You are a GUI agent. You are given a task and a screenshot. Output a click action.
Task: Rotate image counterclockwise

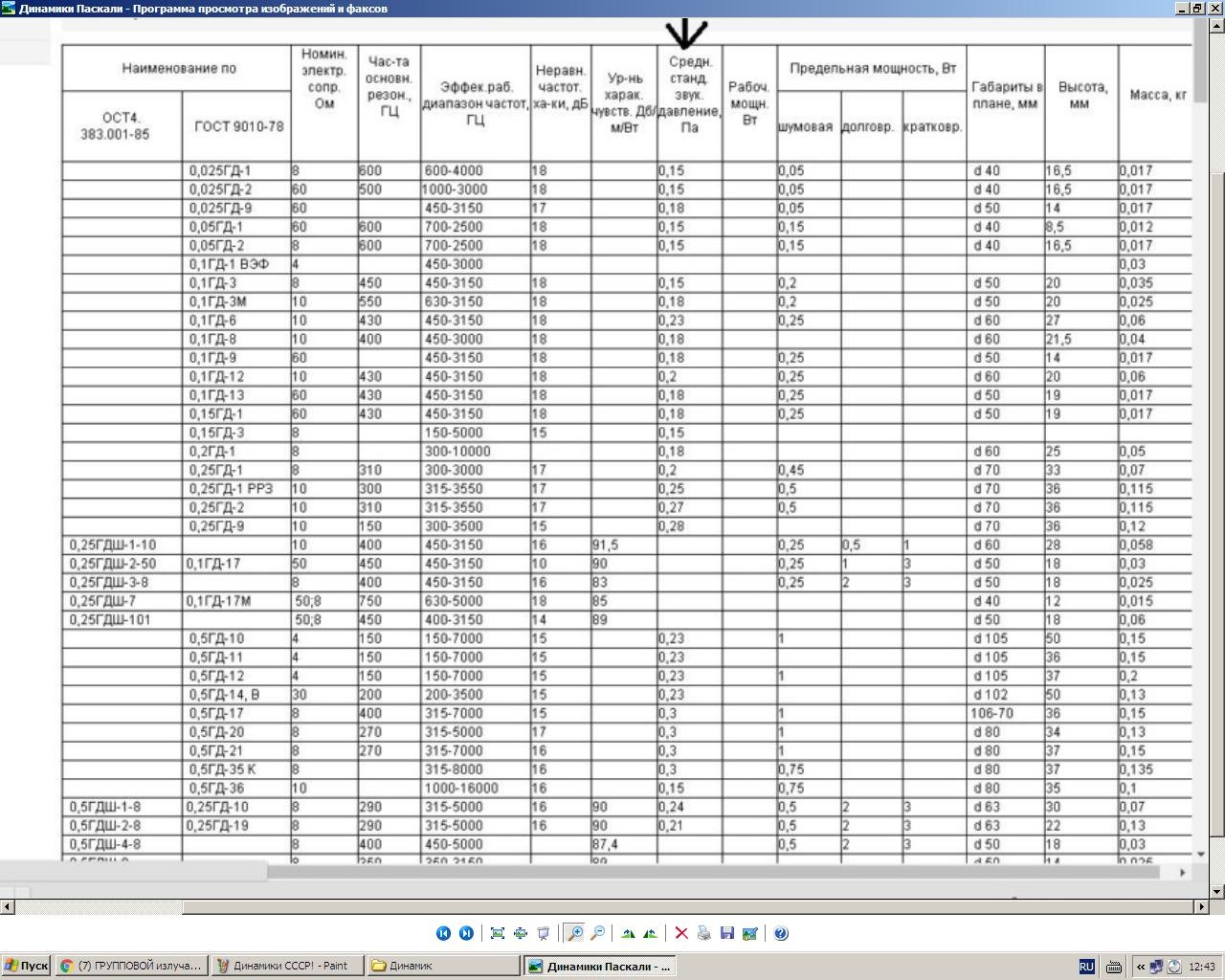point(651,933)
